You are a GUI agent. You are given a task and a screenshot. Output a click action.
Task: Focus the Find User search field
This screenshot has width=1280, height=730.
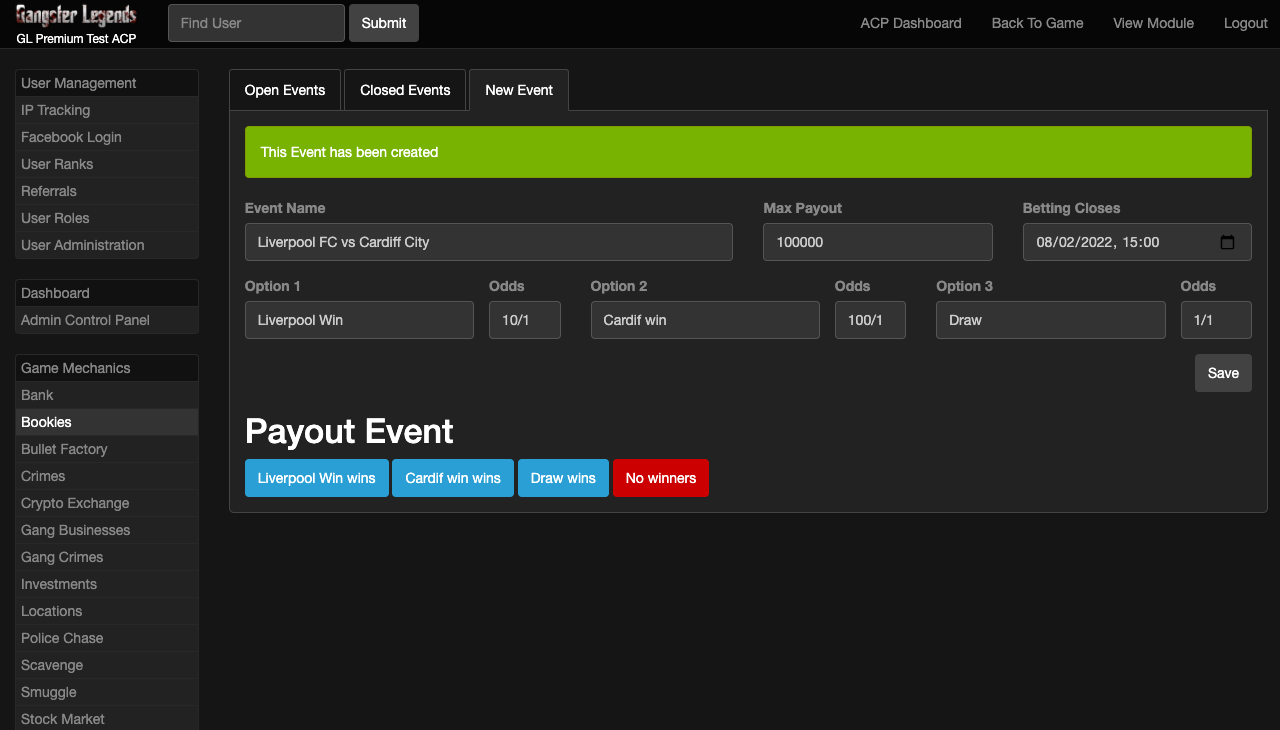256,23
